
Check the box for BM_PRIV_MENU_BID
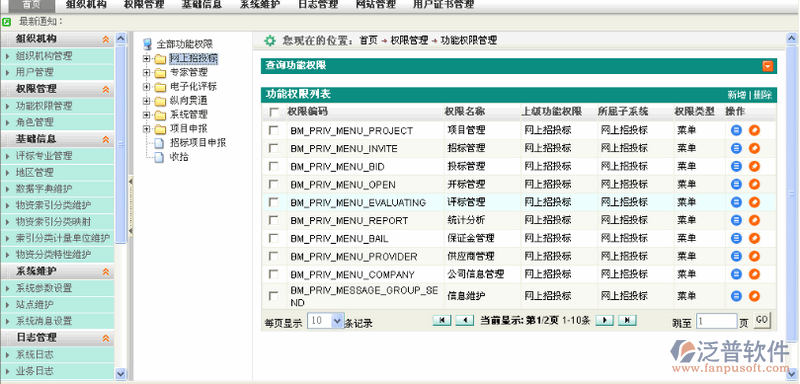point(274,166)
